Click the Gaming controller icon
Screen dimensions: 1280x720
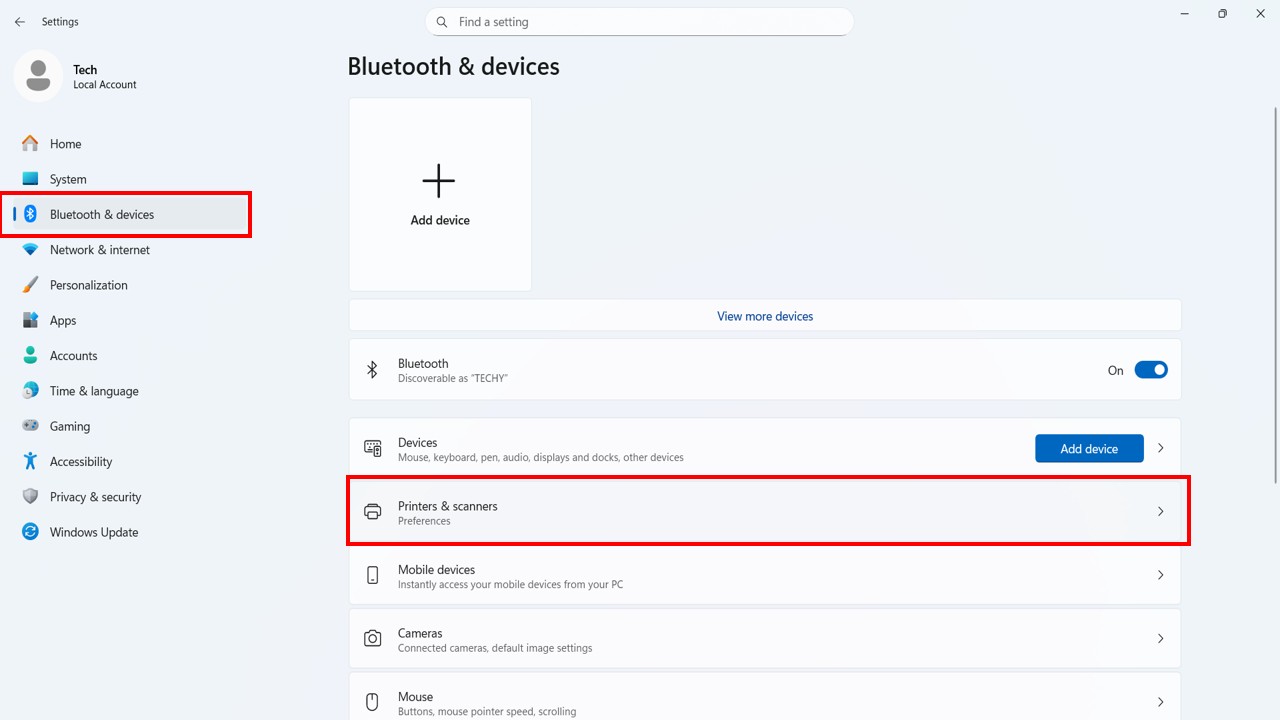30,426
